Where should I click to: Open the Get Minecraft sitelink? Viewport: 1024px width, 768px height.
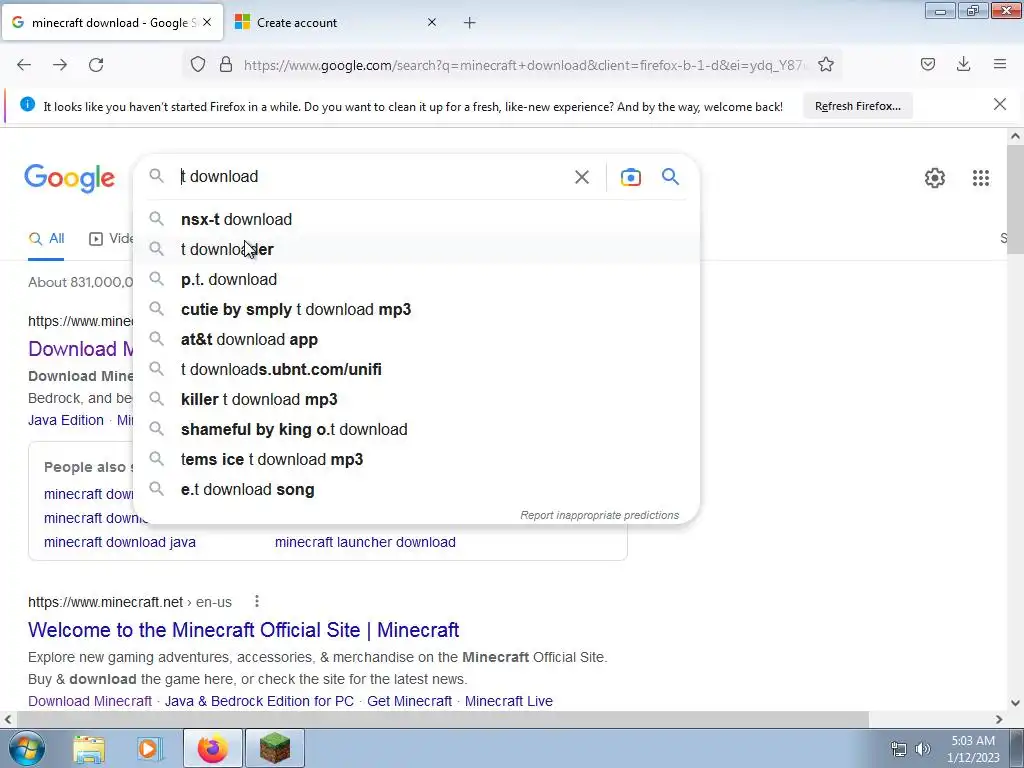[409, 701]
